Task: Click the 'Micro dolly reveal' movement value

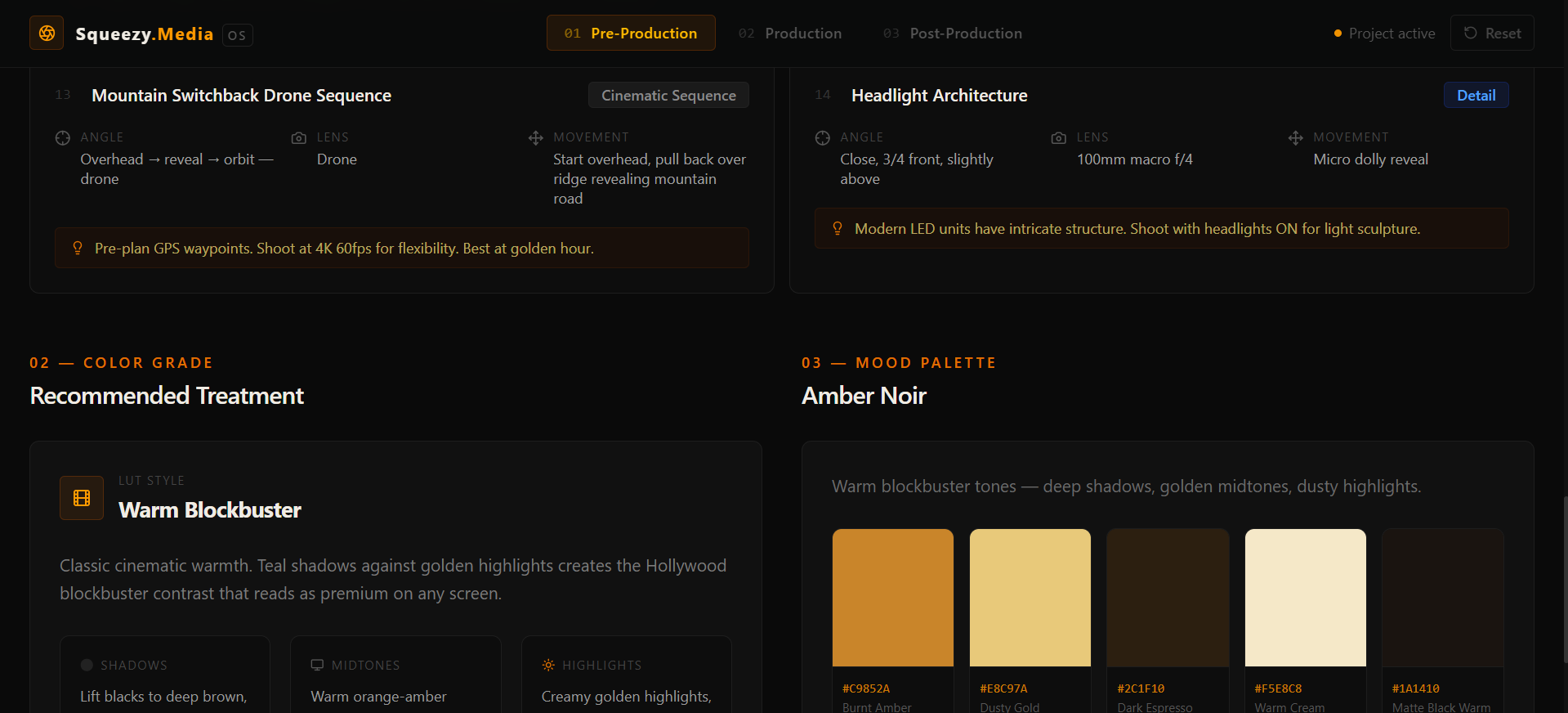Action: pyautogui.click(x=1371, y=159)
